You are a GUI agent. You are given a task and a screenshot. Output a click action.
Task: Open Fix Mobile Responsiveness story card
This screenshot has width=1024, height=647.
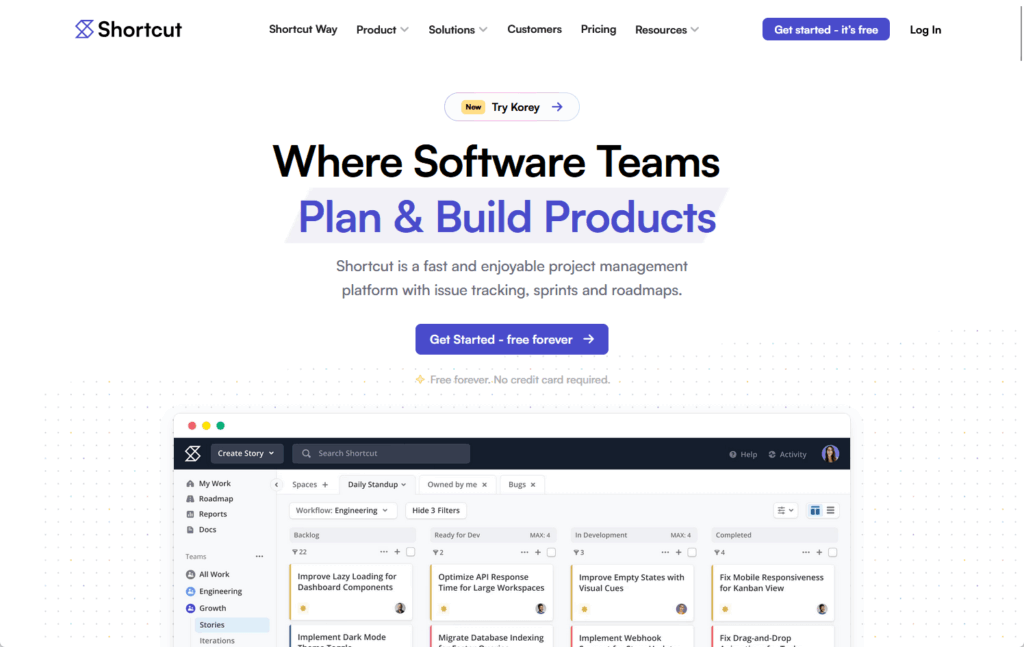(773, 592)
